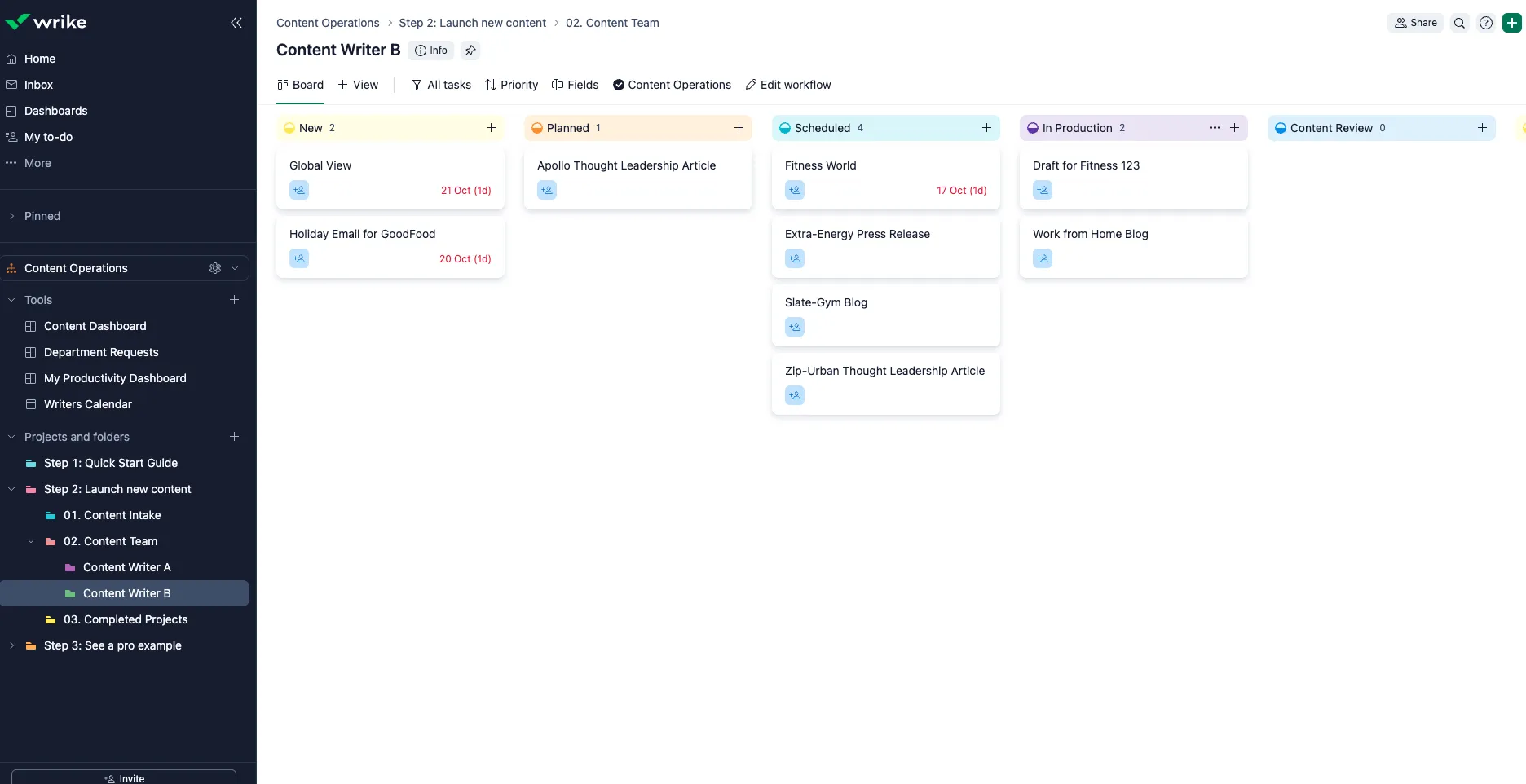Add task to In Production column

(x=1234, y=128)
